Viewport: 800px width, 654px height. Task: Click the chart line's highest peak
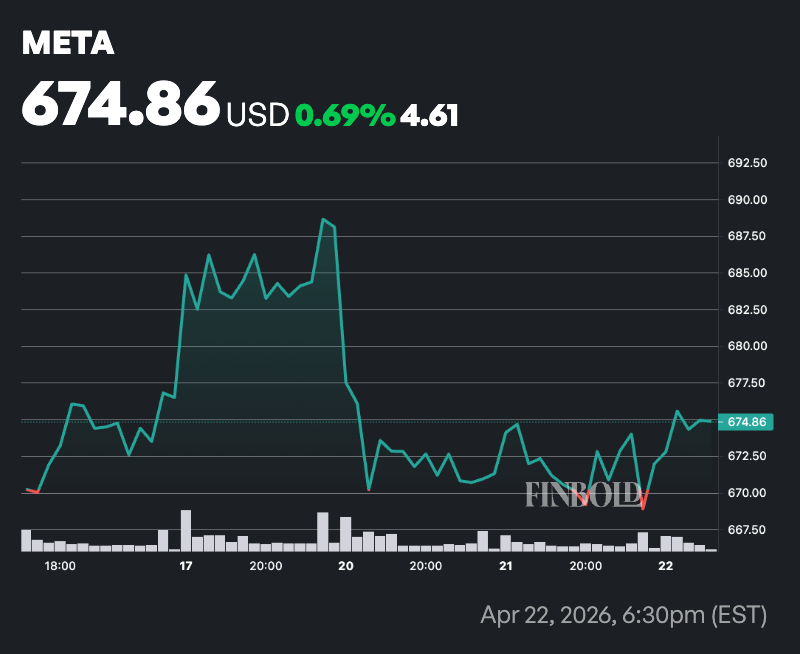click(x=323, y=220)
